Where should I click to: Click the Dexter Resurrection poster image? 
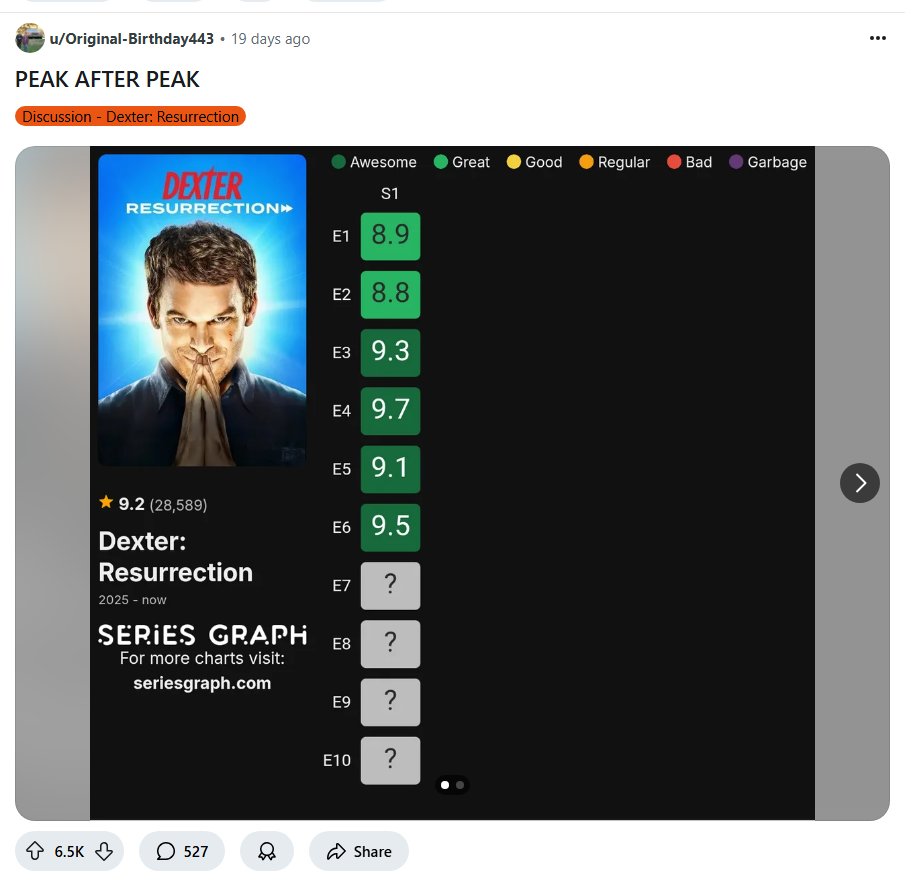(x=202, y=309)
